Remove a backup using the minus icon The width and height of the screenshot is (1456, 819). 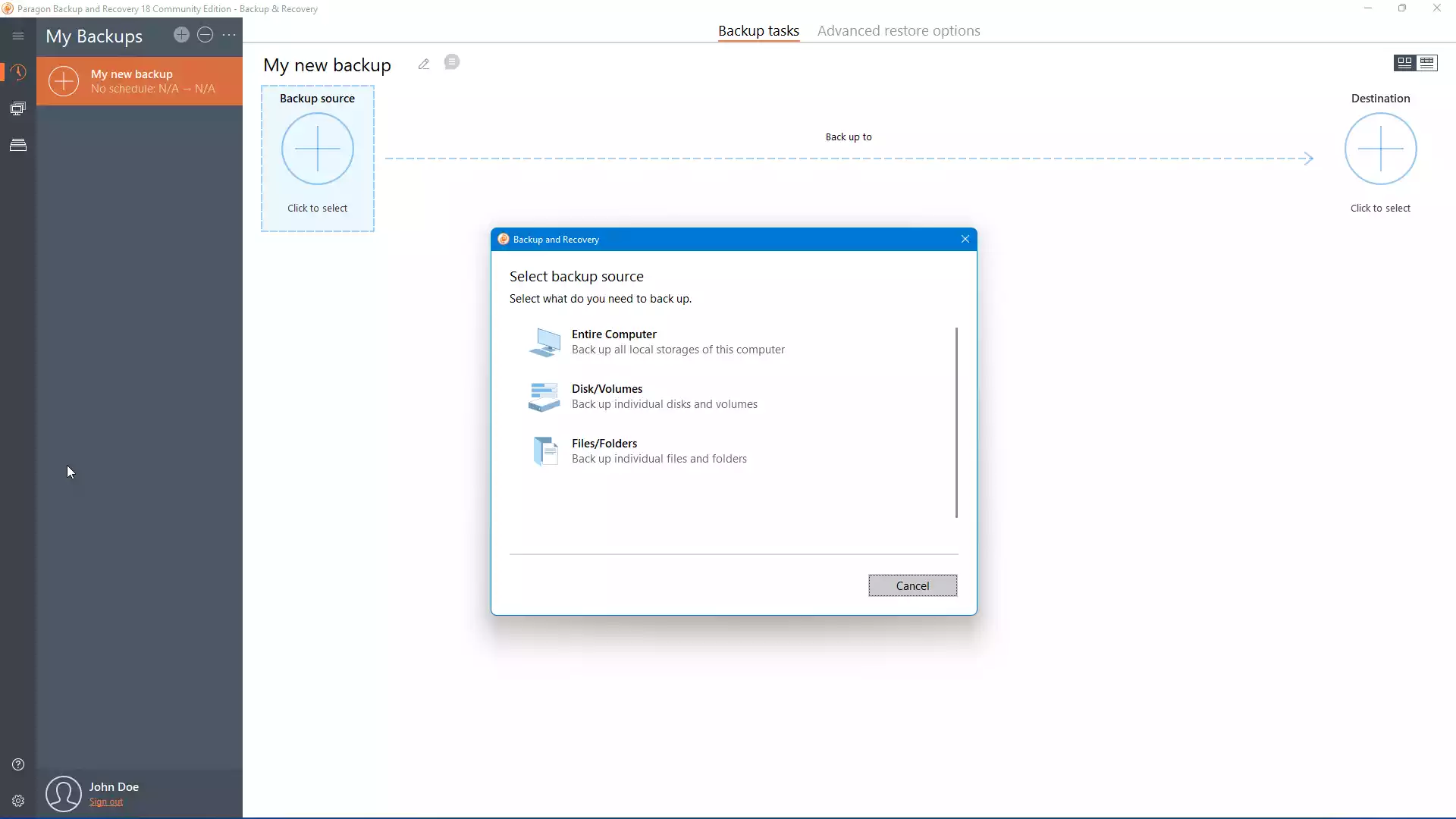(206, 35)
